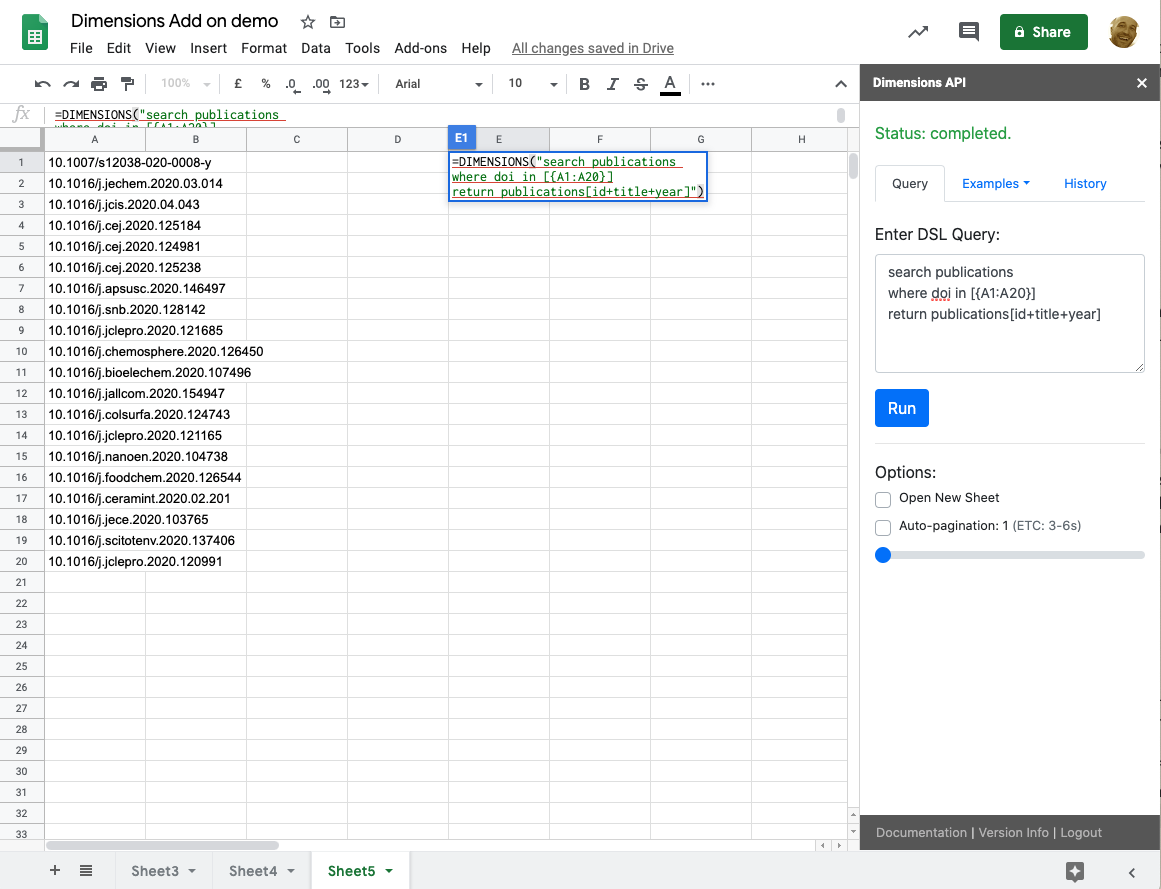
Task: Click the green Share button
Action: click(x=1043, y=32)
